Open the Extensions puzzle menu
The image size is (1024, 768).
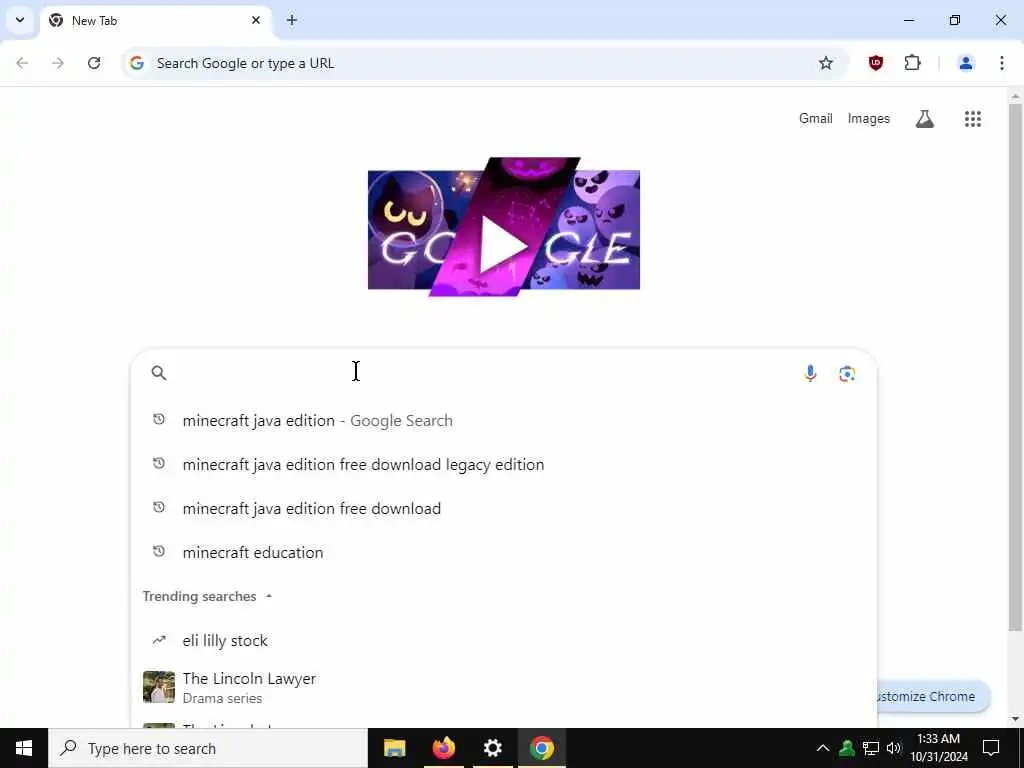tap(912, 63)
